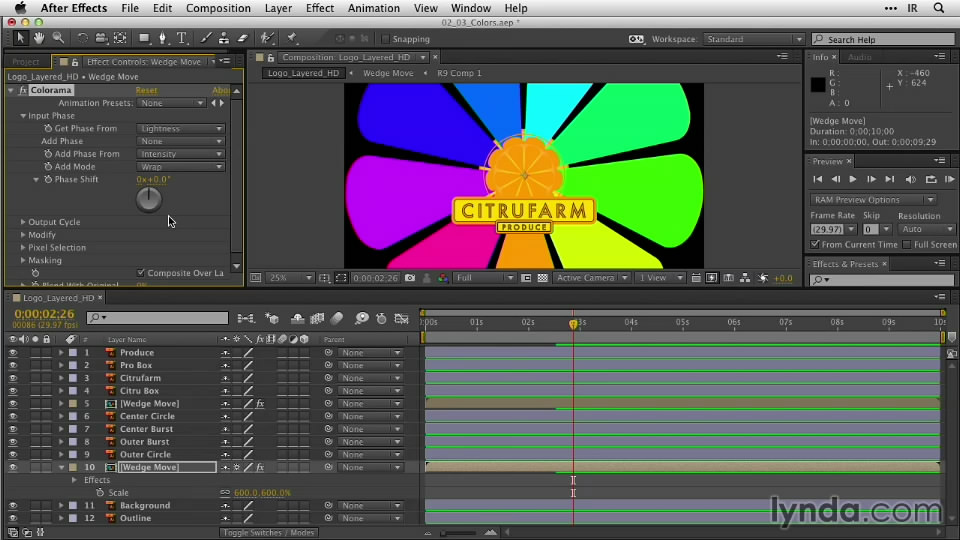The image size is (960, 540).
Task: Select the Hand tool
Action: point(39,38)
